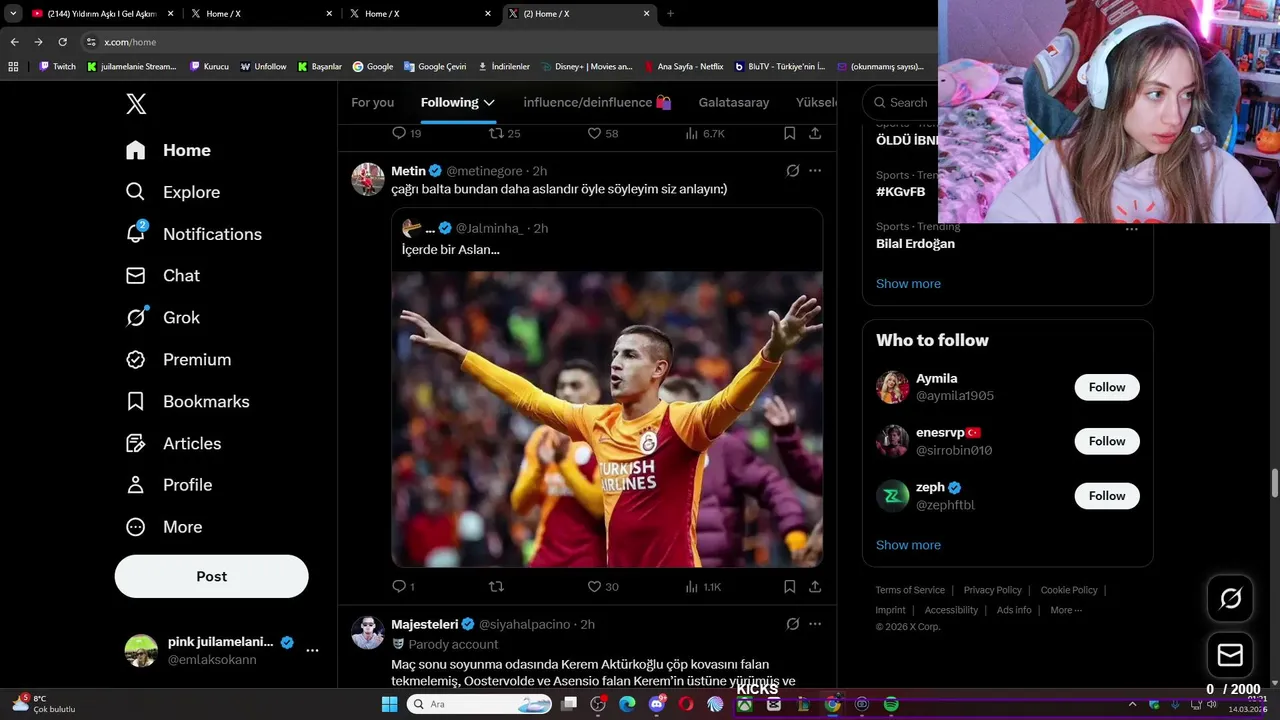The height and width of the screenshot is (720, 1280).
Task: Reload the page with the refresh button
Action: 62,42
